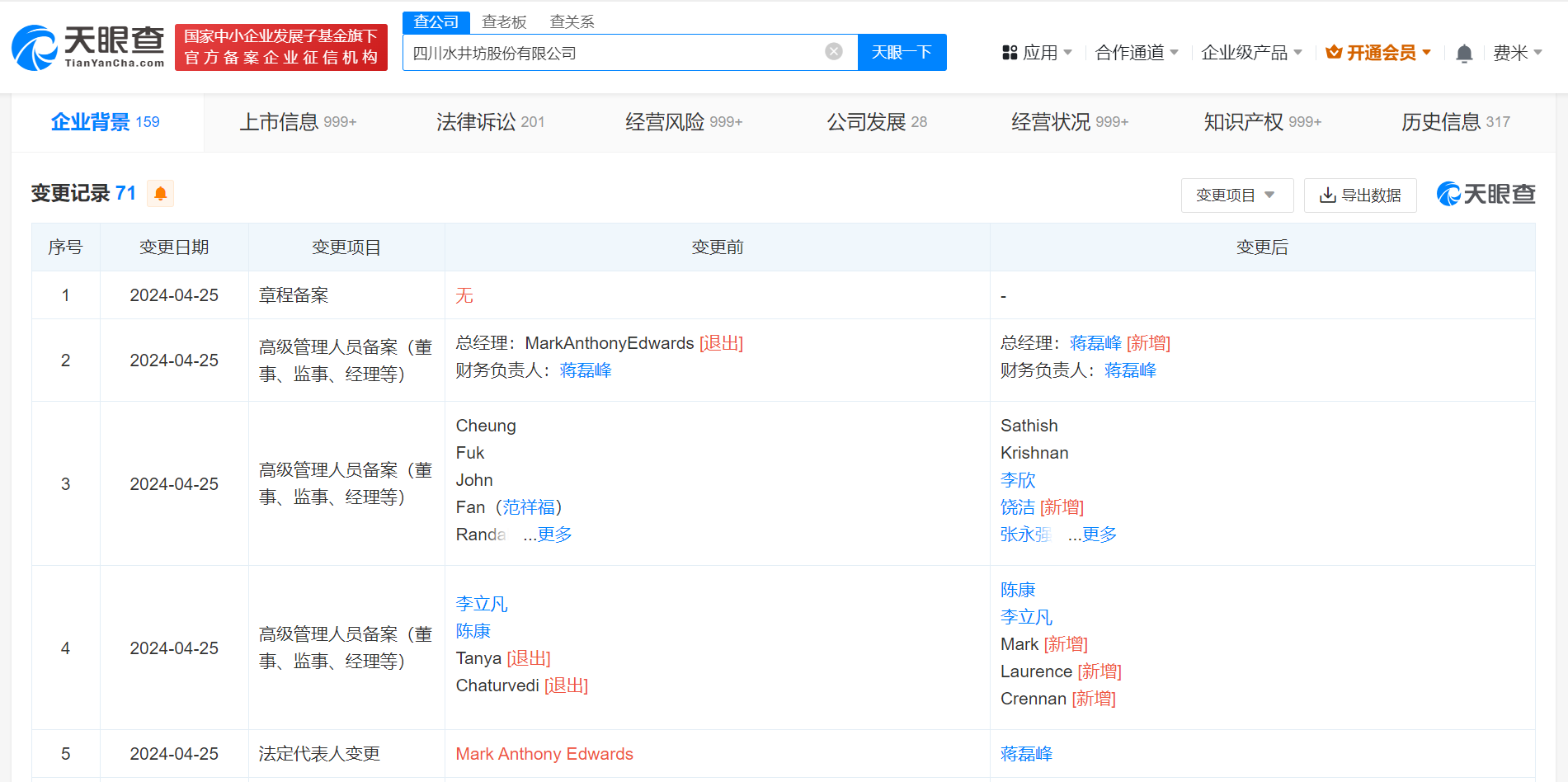Click the download icon on 导出数据

1327,195
